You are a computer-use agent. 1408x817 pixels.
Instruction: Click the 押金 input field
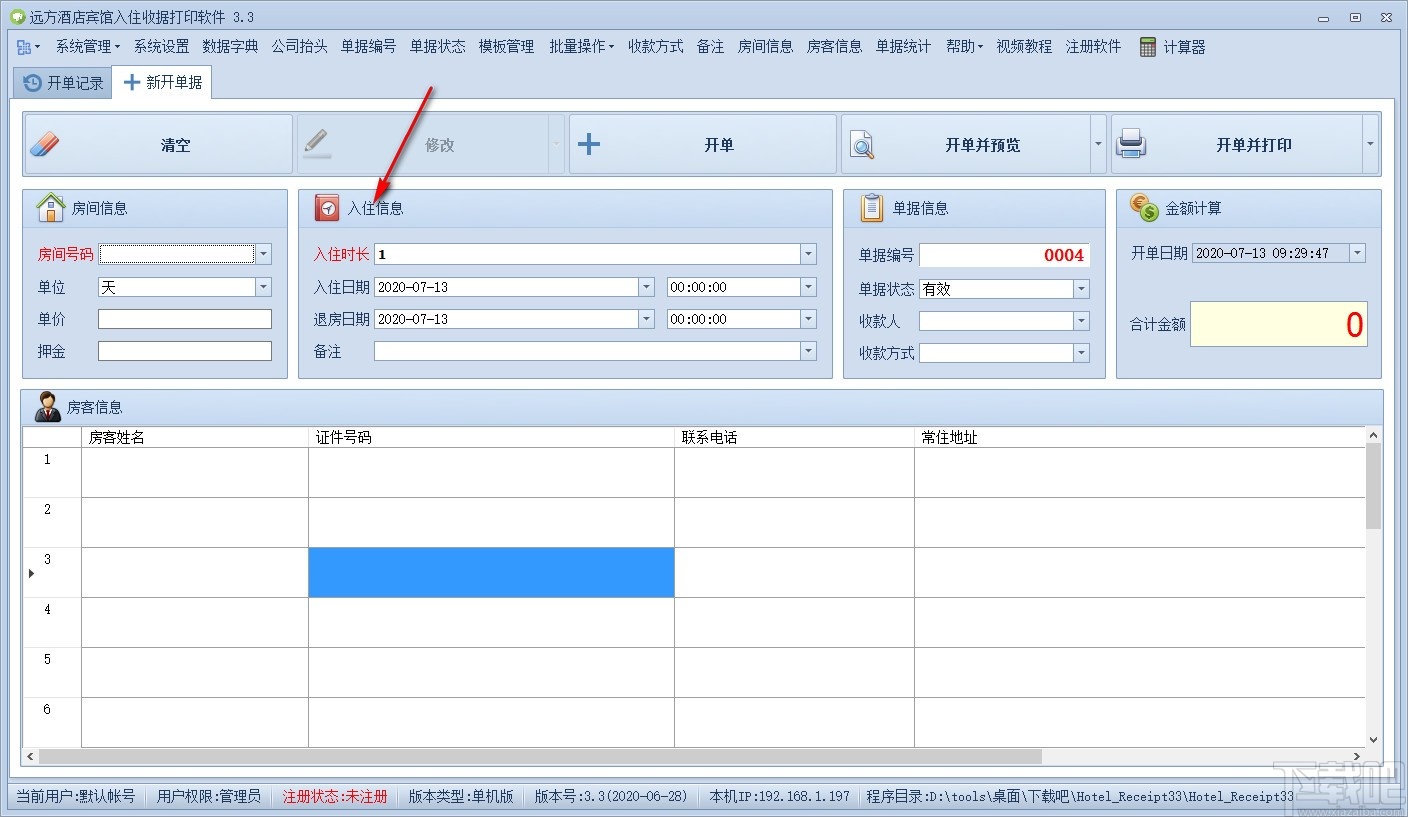click(185, 351)
